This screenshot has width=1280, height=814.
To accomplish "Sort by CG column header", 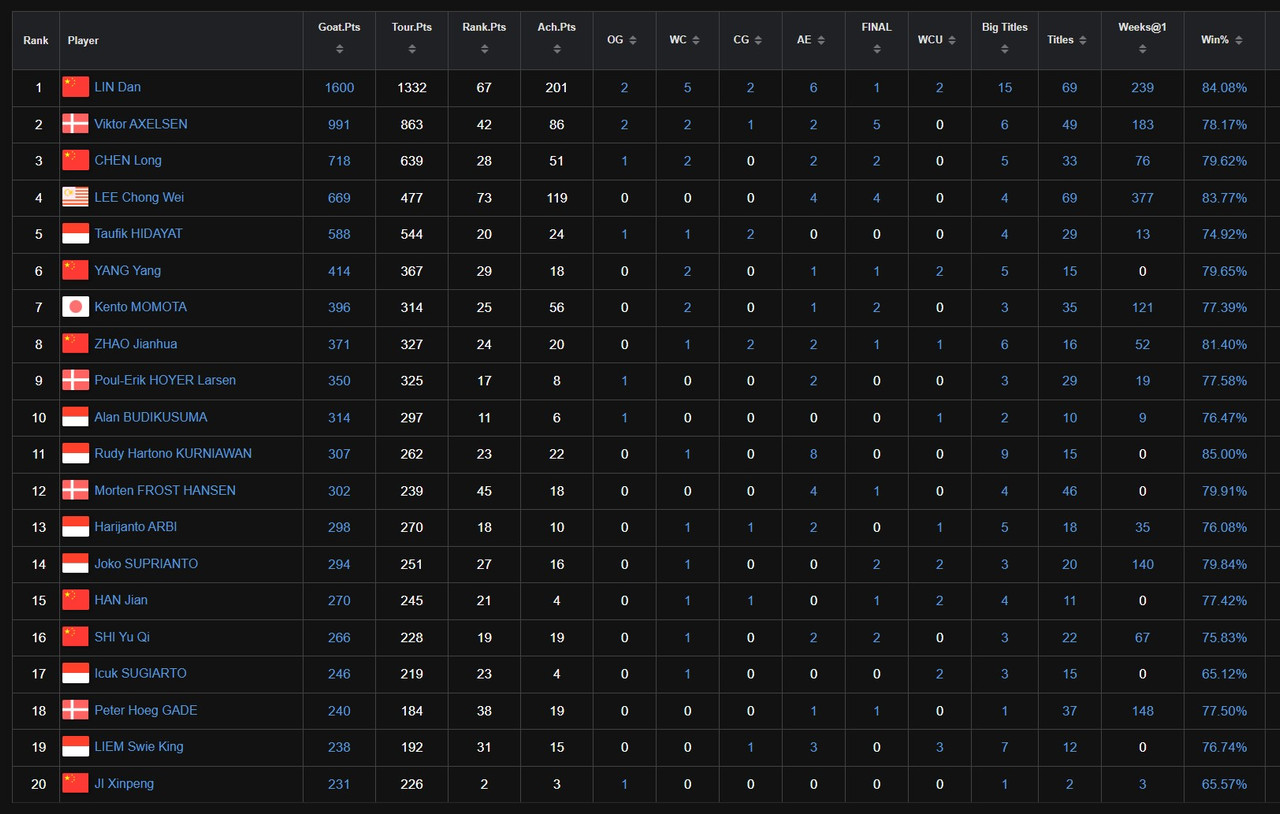I will click(750, 40).
